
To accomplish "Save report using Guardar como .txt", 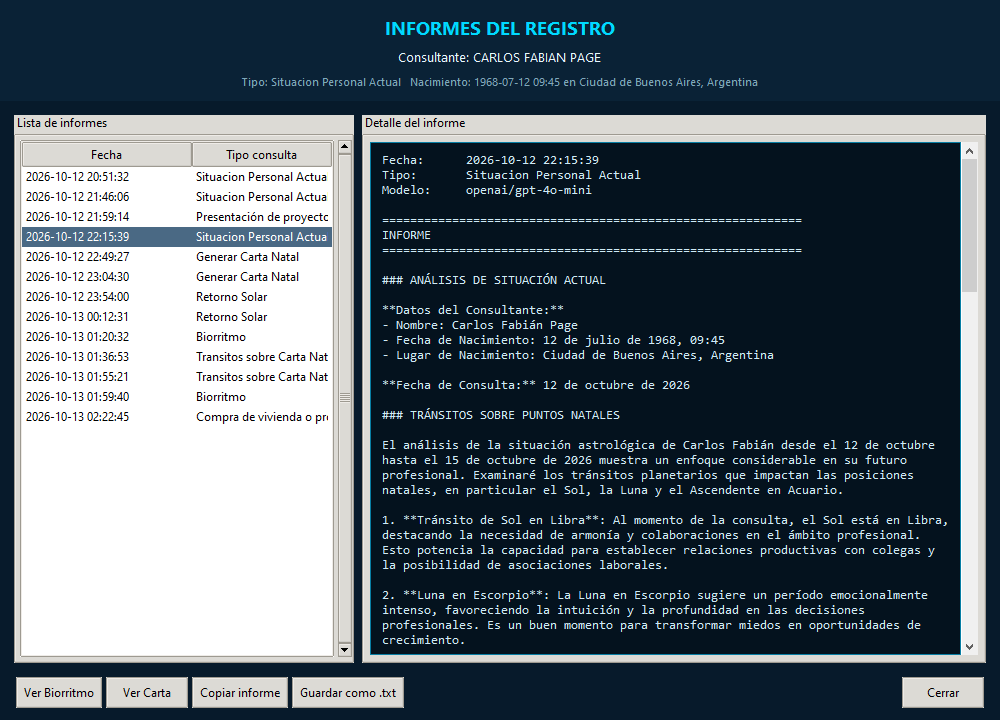I will coord(348,693).
